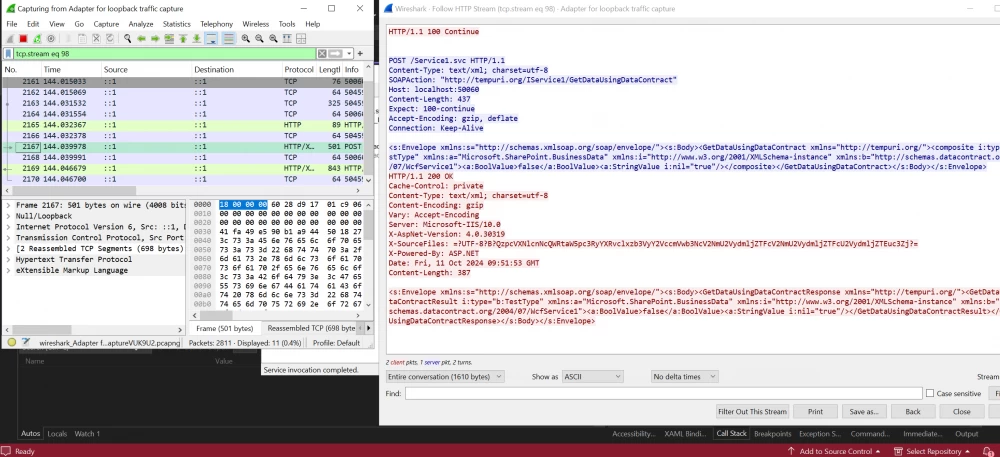Go forward to next packet green arrow
This screenshot has width=1000, height=457.
point(155,39)
